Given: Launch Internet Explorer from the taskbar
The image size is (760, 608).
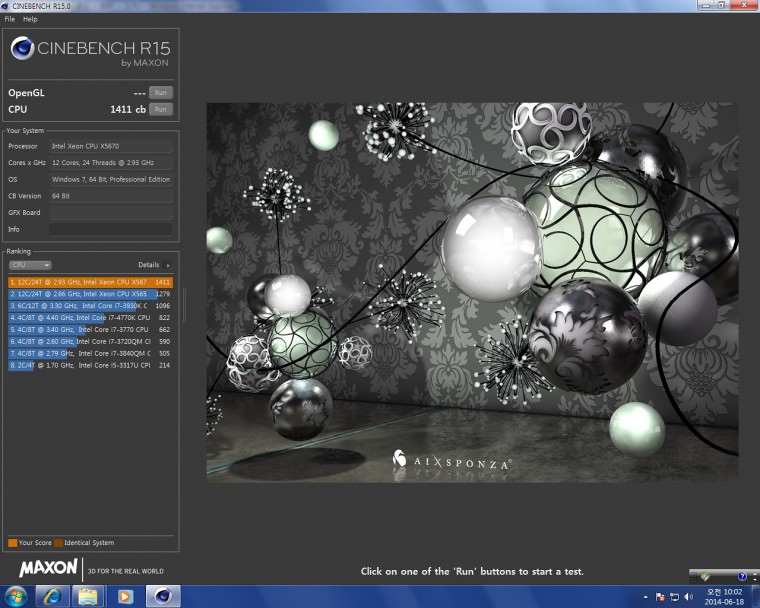Looking at the screenshot, I should click(x=52, y=596).
